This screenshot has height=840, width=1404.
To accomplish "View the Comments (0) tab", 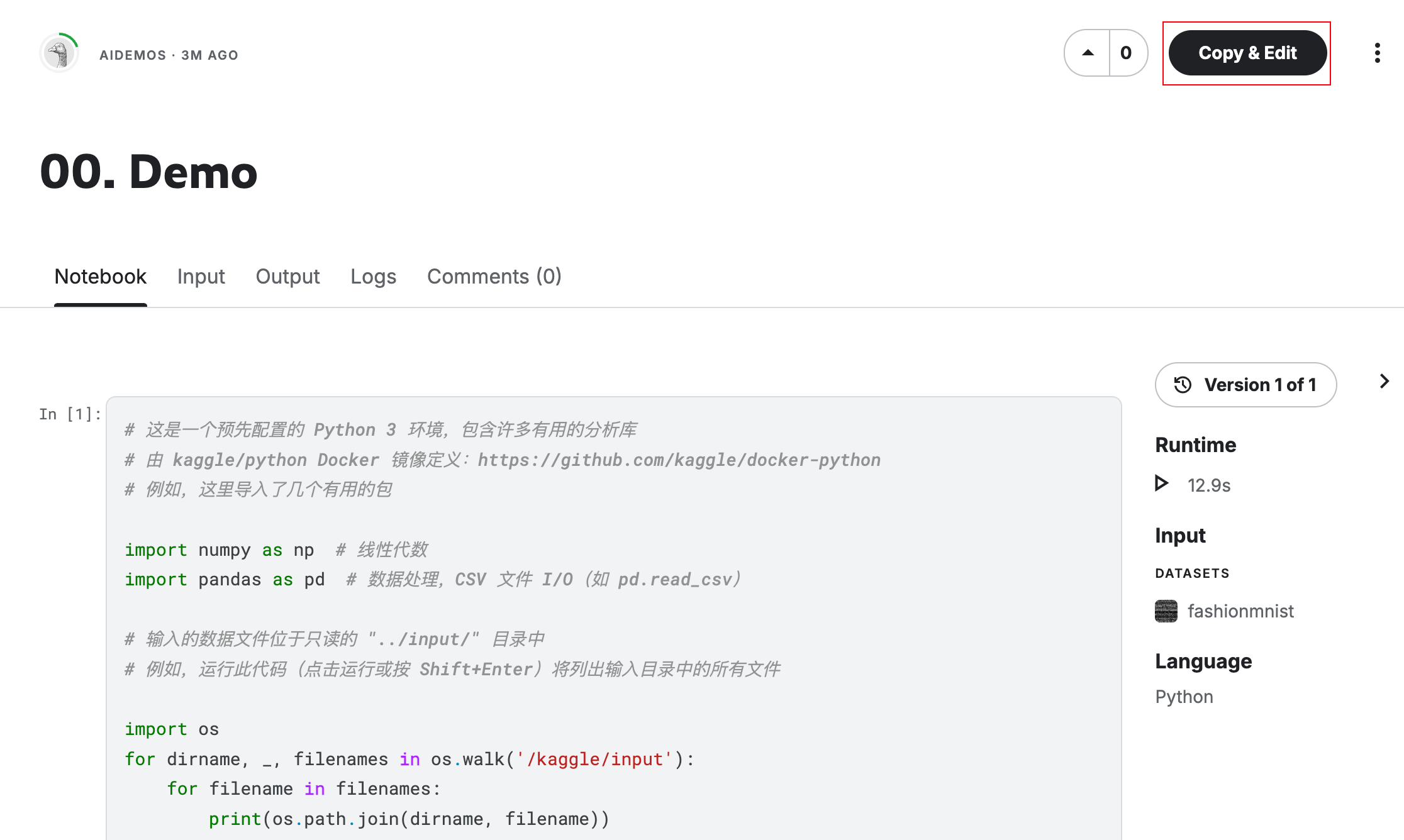I will pyautogui.click(x=494, y=276).
